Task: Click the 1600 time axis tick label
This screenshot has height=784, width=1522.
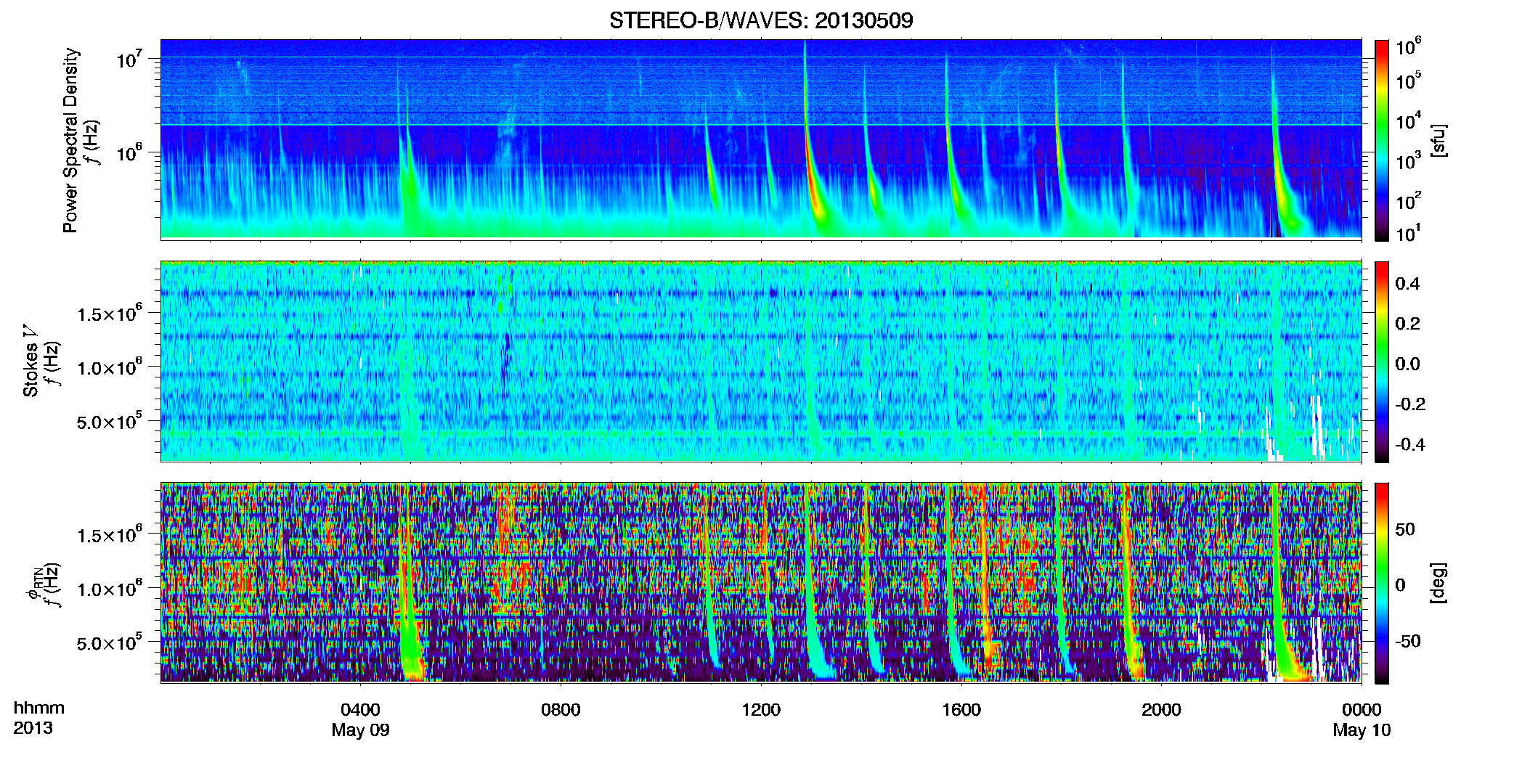Action: (x=961, y=709)
